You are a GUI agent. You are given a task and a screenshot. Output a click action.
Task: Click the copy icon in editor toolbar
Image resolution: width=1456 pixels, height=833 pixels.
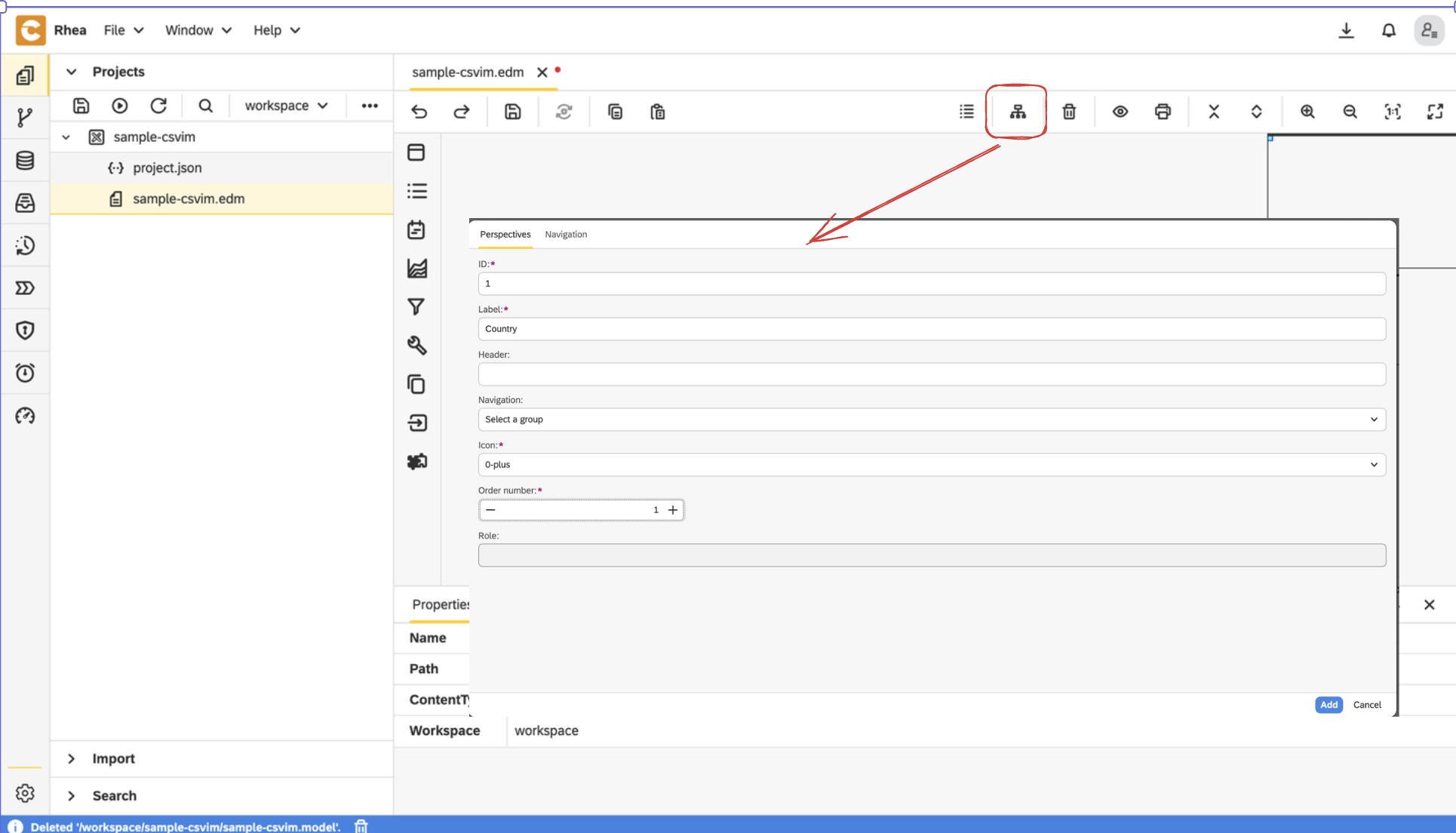(x=616, y=112)
